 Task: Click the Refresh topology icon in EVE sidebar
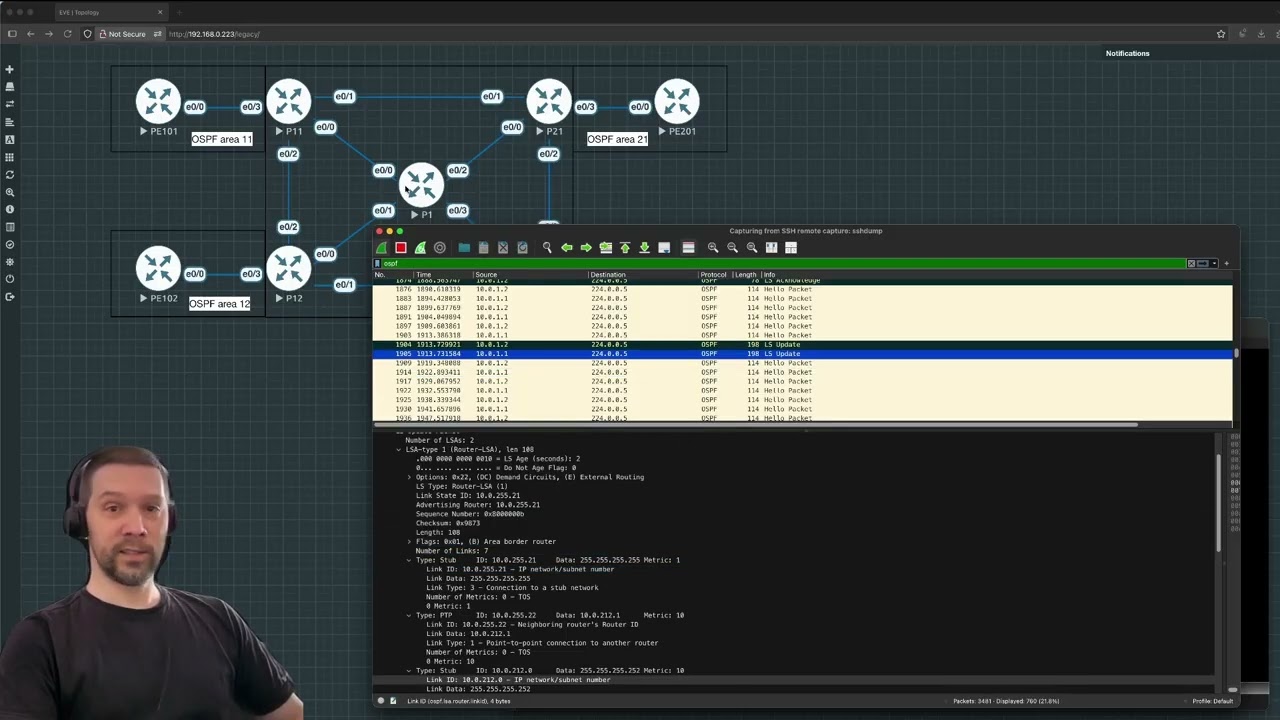[10, 174]
